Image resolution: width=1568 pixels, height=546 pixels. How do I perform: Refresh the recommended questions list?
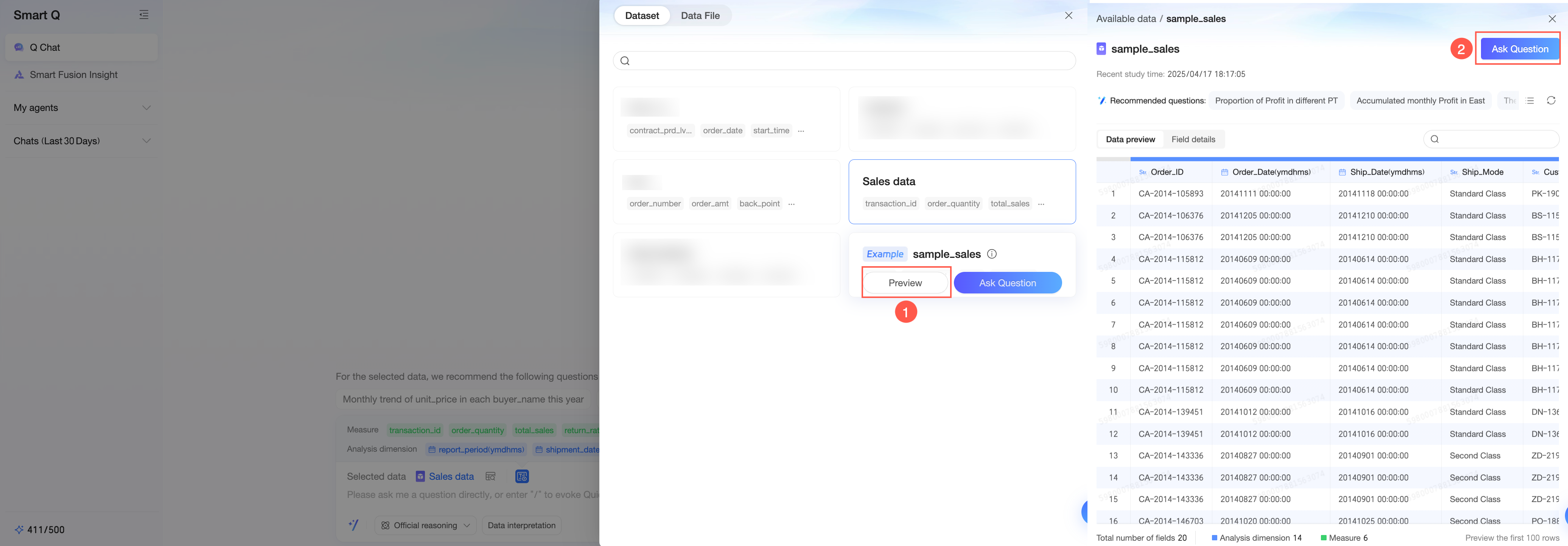[1550, 101]
